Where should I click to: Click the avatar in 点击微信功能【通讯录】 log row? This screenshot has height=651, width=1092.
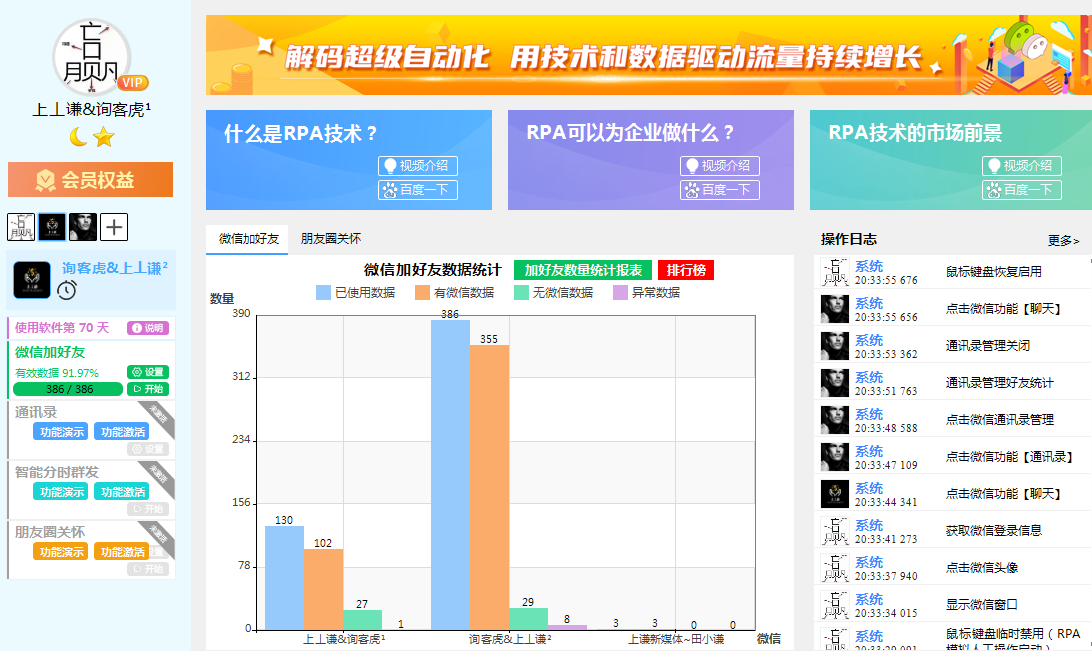834,457
